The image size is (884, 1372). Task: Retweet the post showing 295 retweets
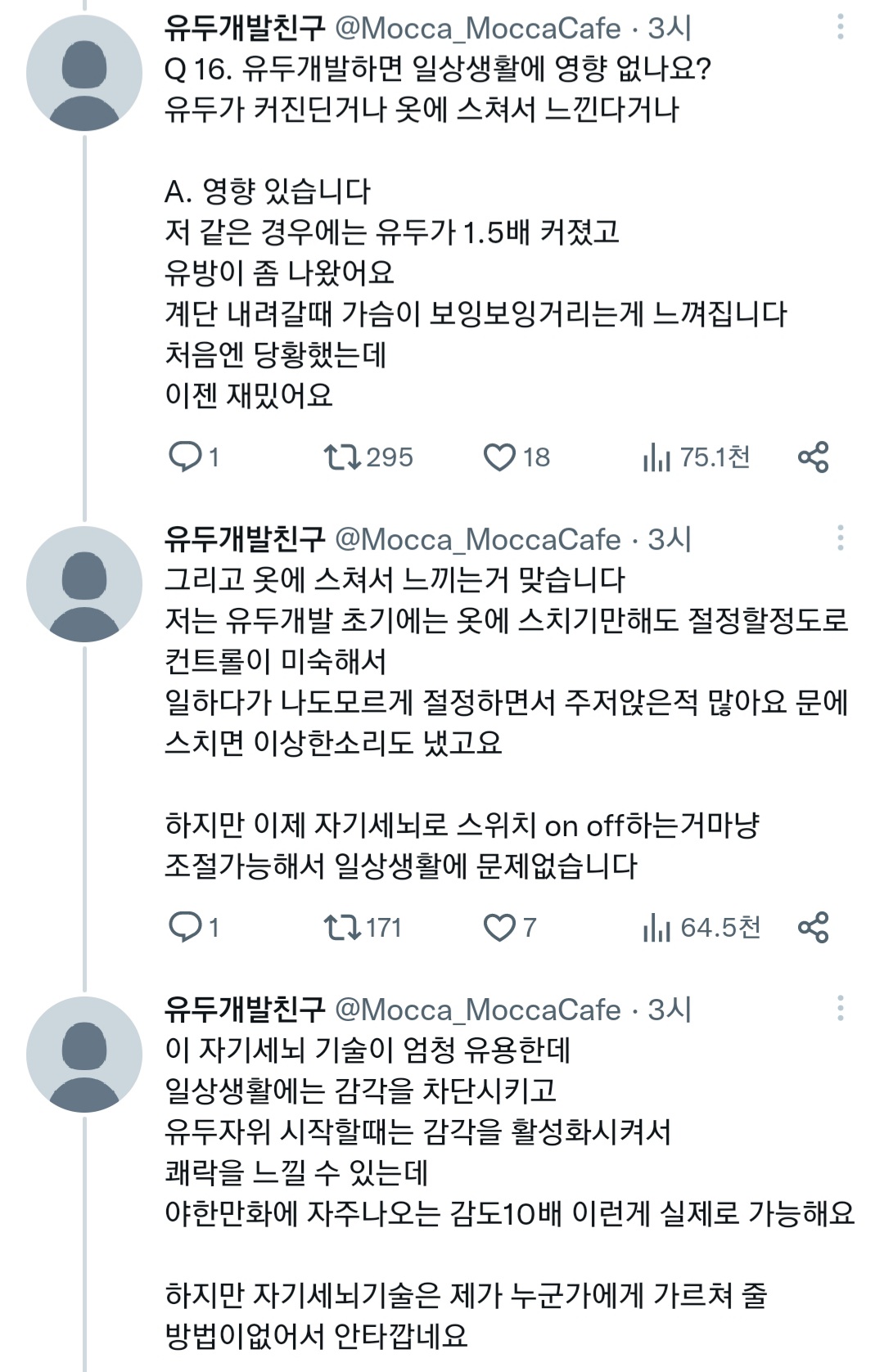click(342, 457)
